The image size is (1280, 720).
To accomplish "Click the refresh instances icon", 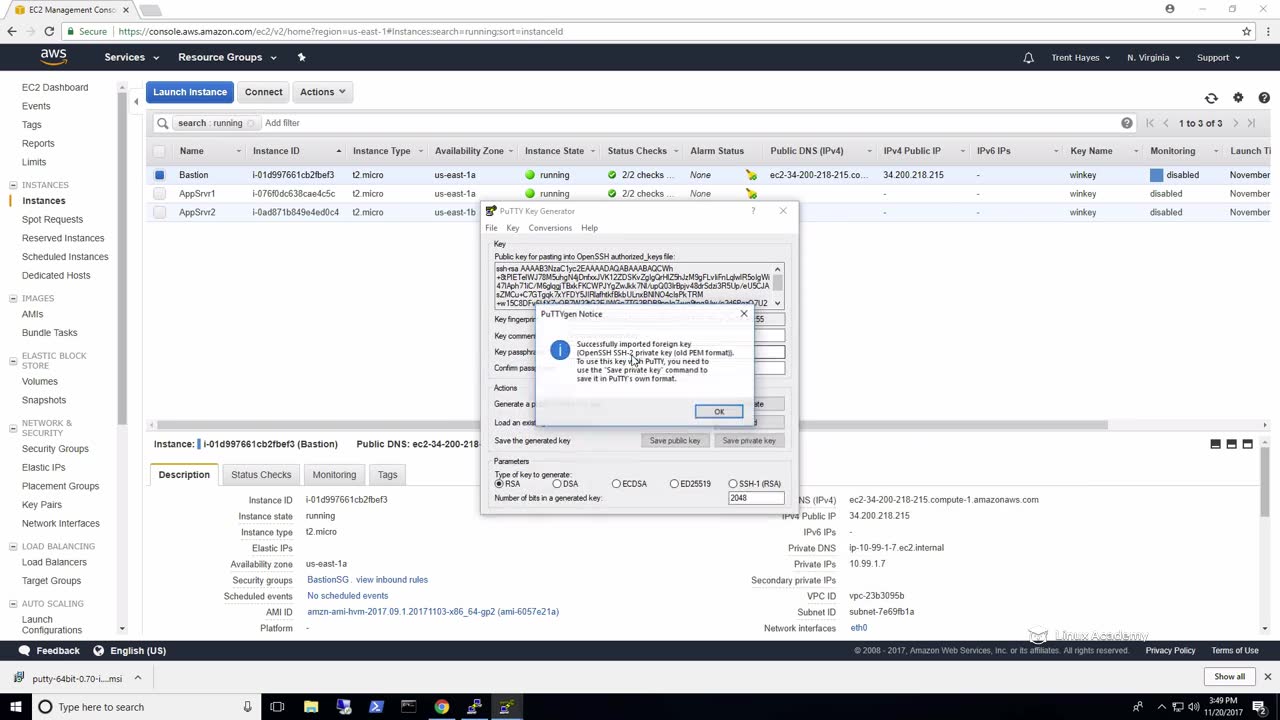I will click(1211, 98).
